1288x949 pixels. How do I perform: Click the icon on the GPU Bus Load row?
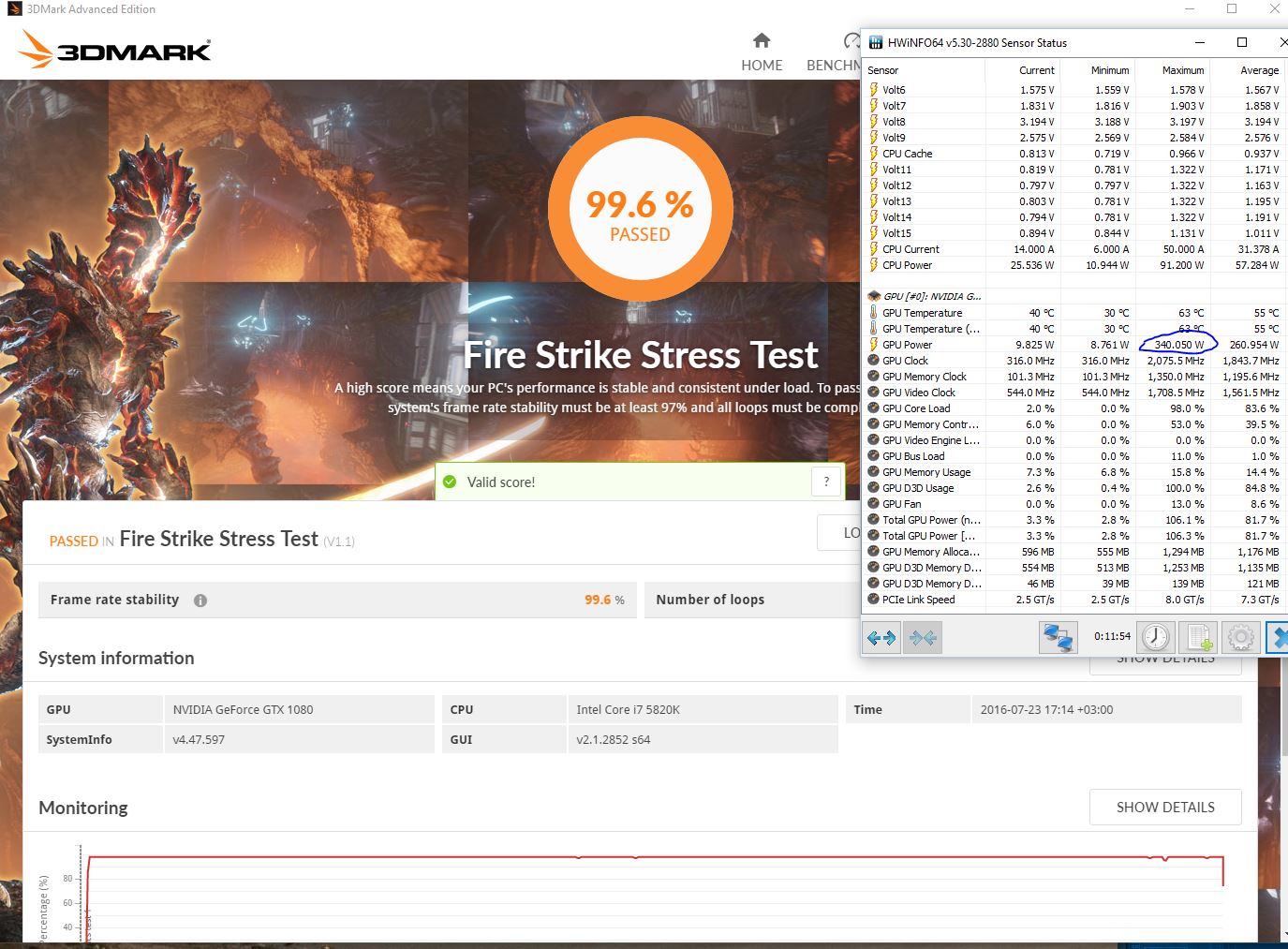874,456
